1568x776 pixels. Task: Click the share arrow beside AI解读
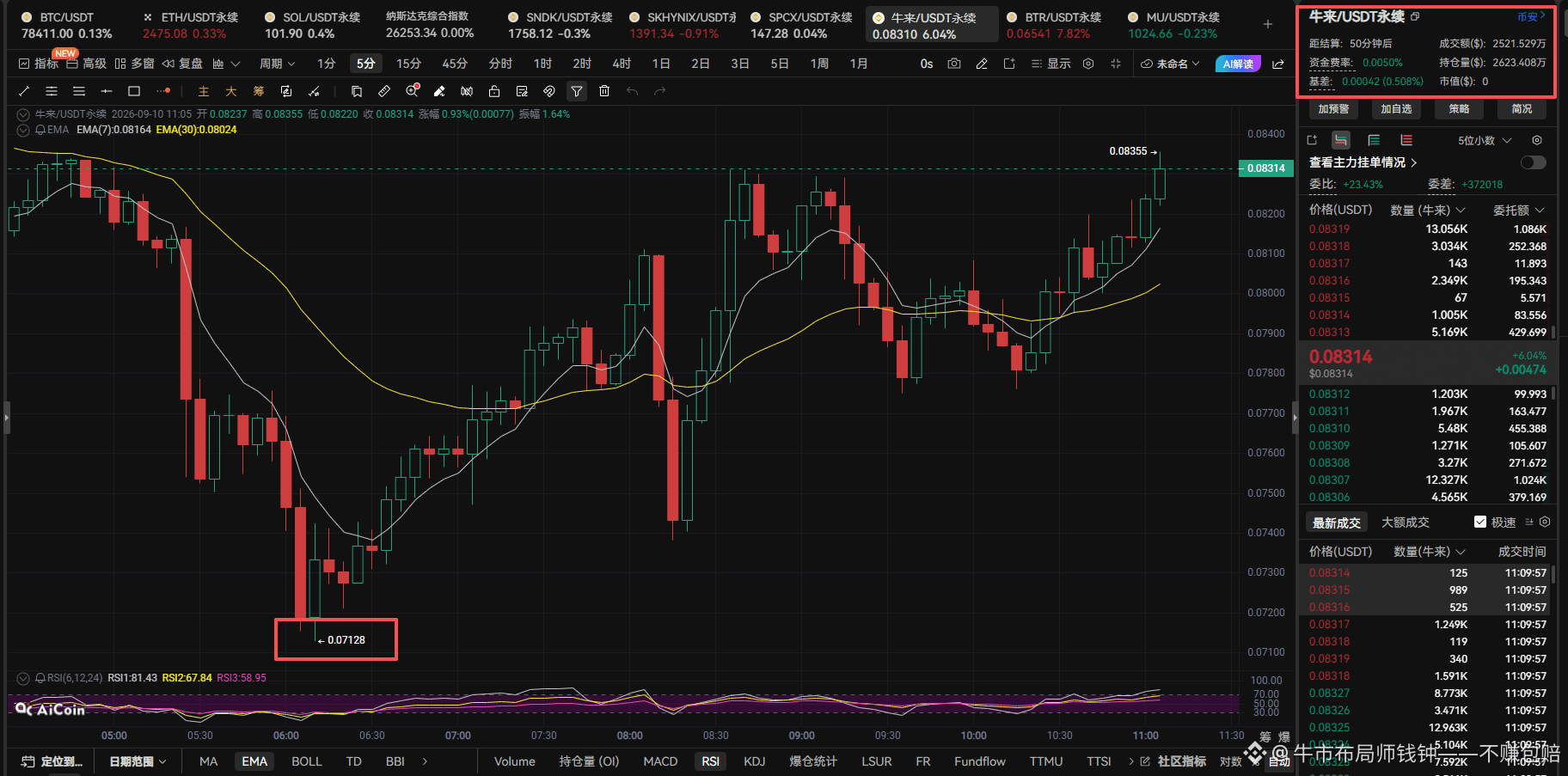pyautogui.click(x=1278, y=64)
